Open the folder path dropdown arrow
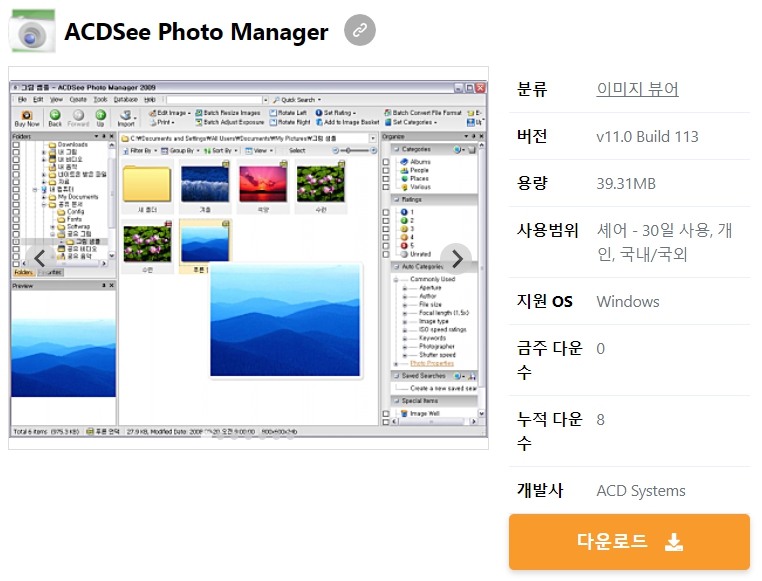762x581 pixels. click(x=373, y=138)
